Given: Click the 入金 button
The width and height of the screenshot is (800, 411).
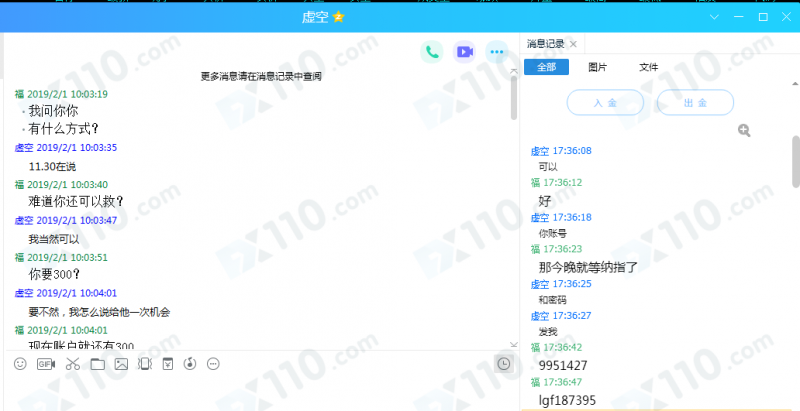Looking at the screenshot, I should (605, 103).
